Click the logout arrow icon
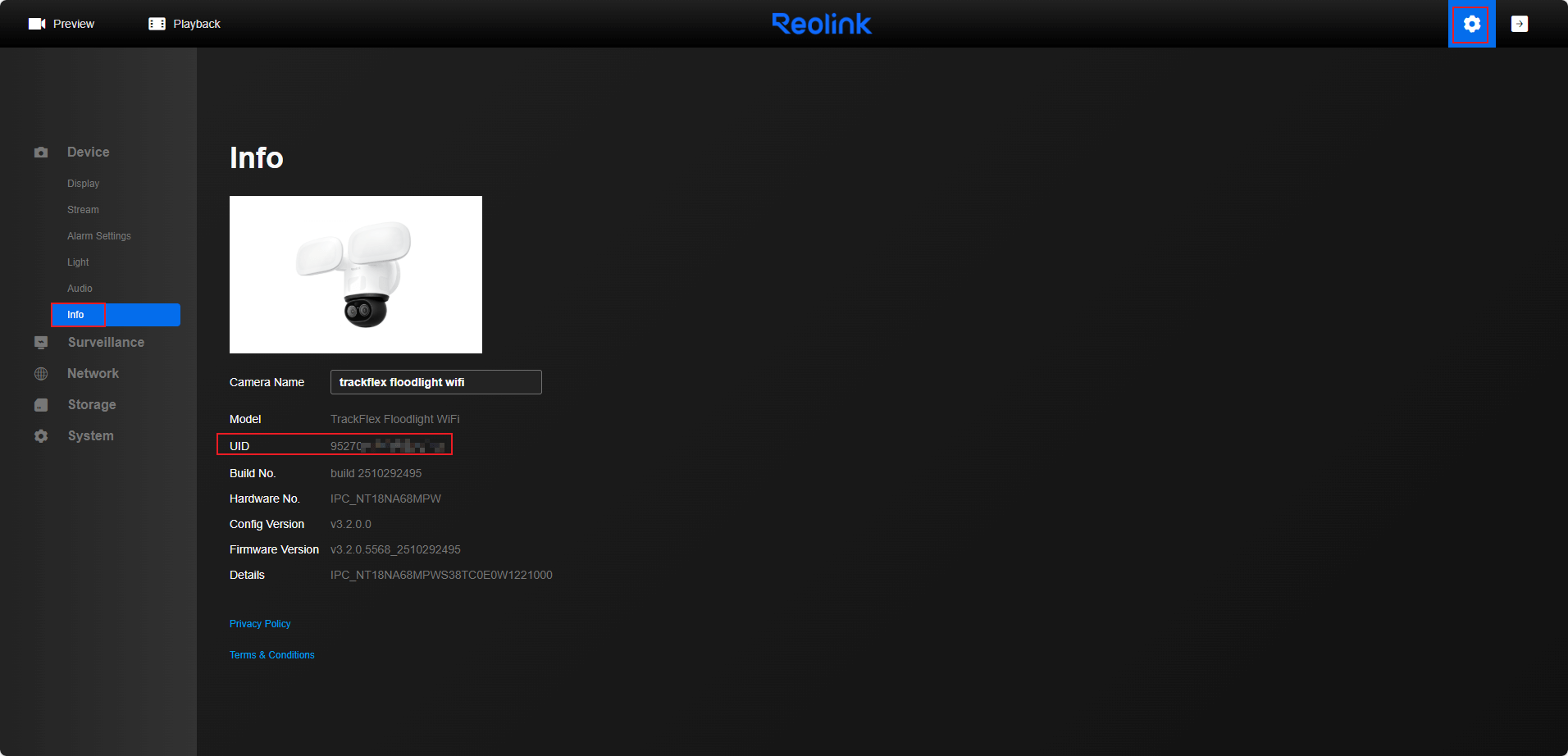Screen dimensions: 1568x756 point(1520,24)
